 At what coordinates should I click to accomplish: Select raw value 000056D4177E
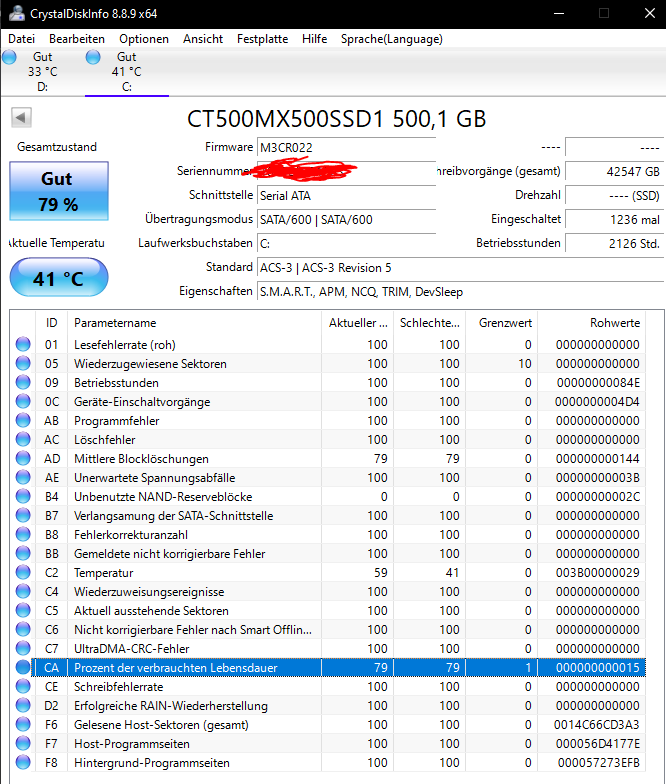(598, 744)
